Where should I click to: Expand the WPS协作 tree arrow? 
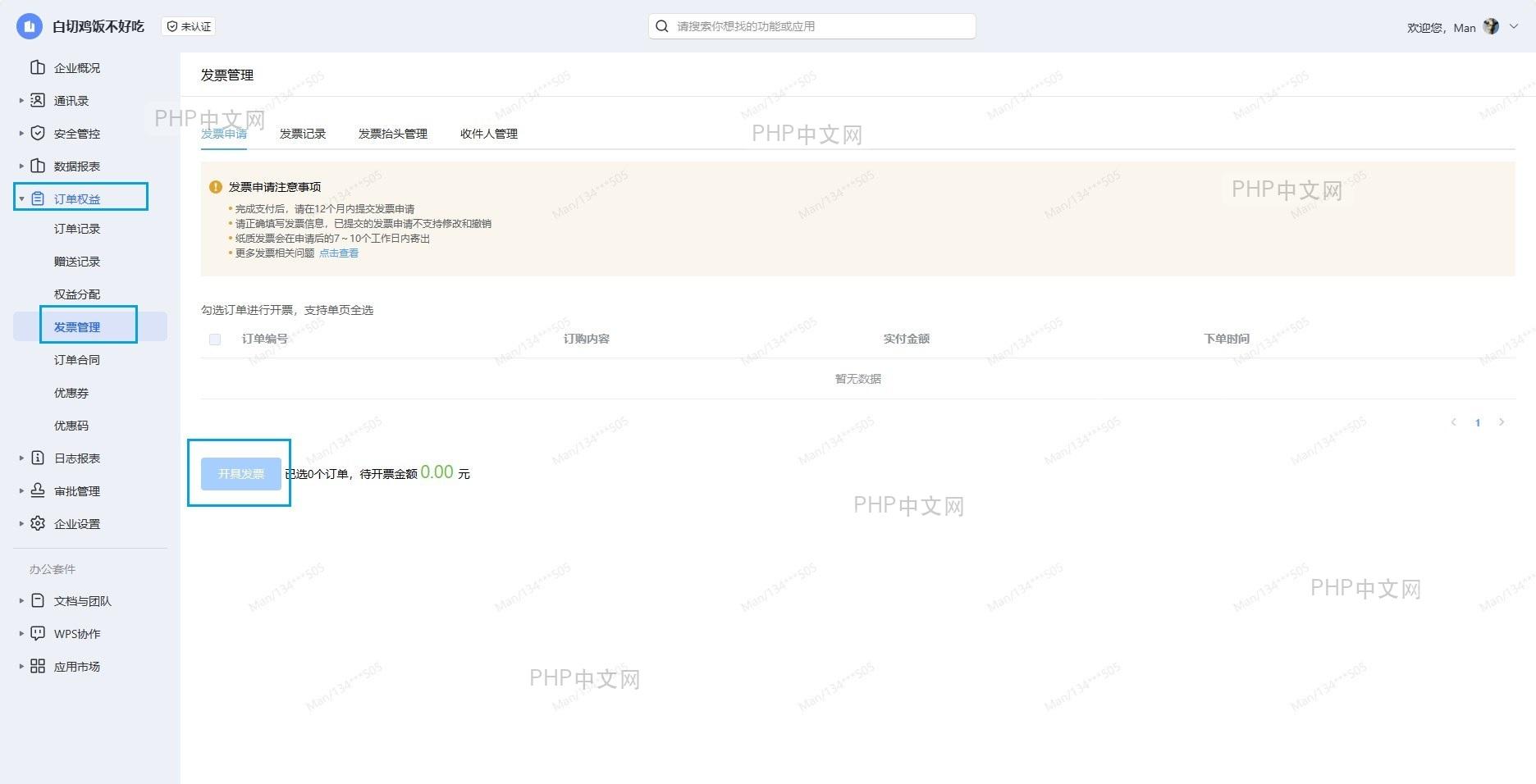pos(21,633)
